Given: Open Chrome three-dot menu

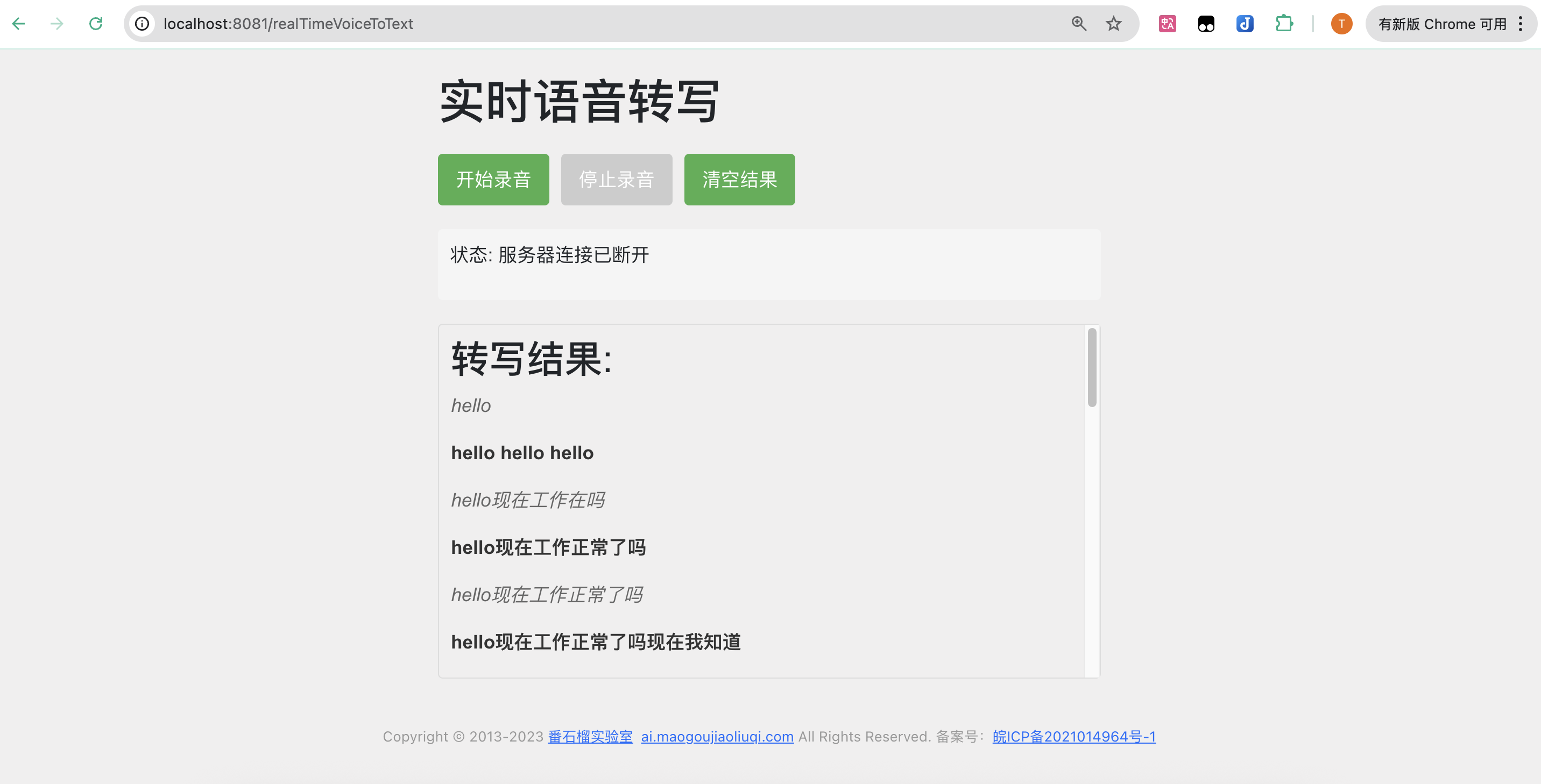Looking at the screenshot, I should 1520,24.
